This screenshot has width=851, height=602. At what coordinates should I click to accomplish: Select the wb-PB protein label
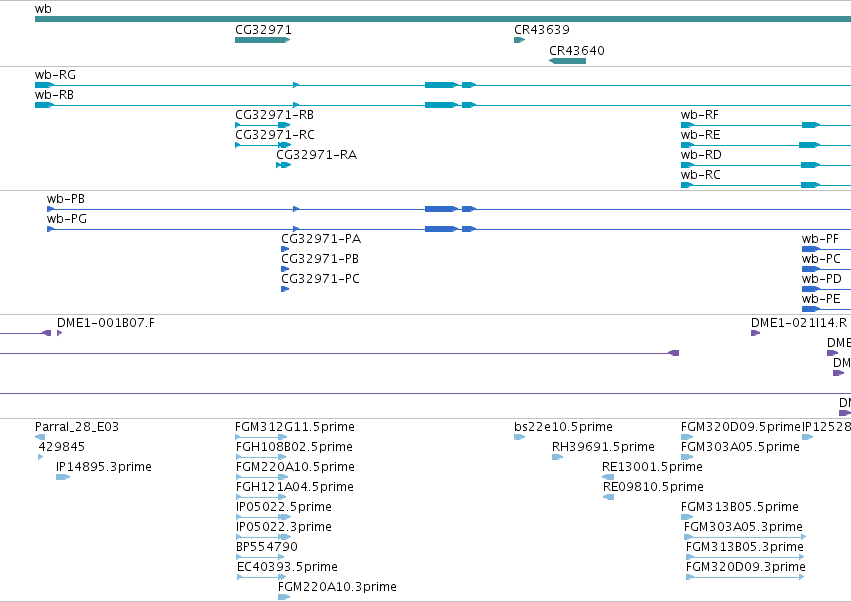click(x=66, y=199)
